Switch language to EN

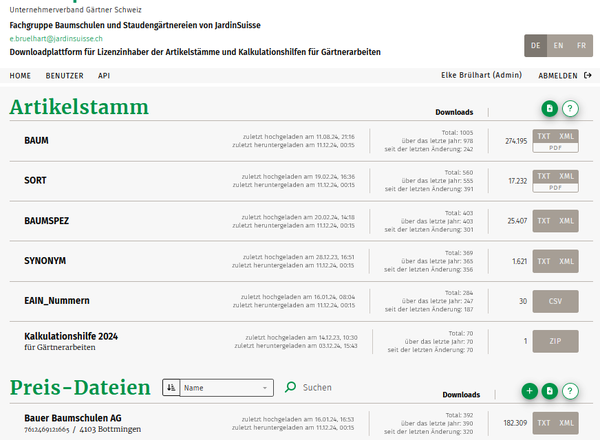point(558,46)
